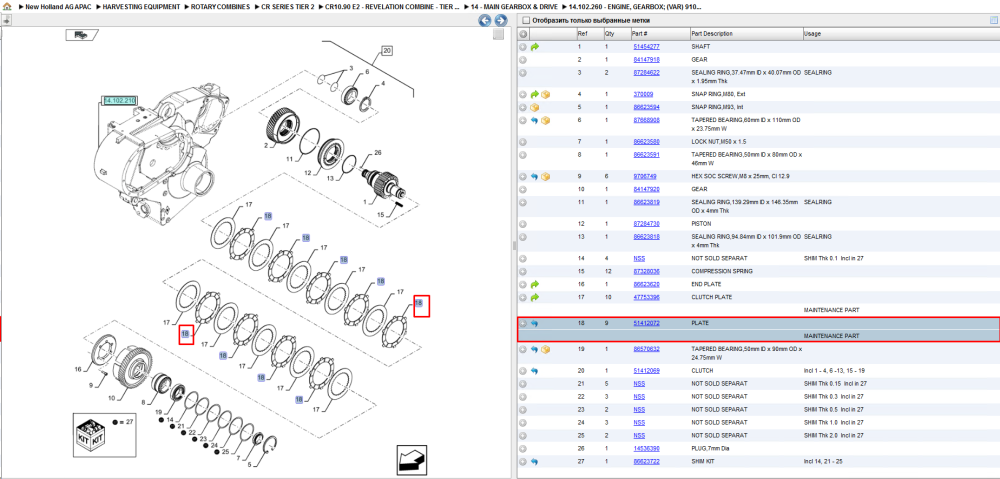
Task: Click 'Incl 1 - 4, 6 -13, 15 - 19' usage text
Action: tap(835, 371)
